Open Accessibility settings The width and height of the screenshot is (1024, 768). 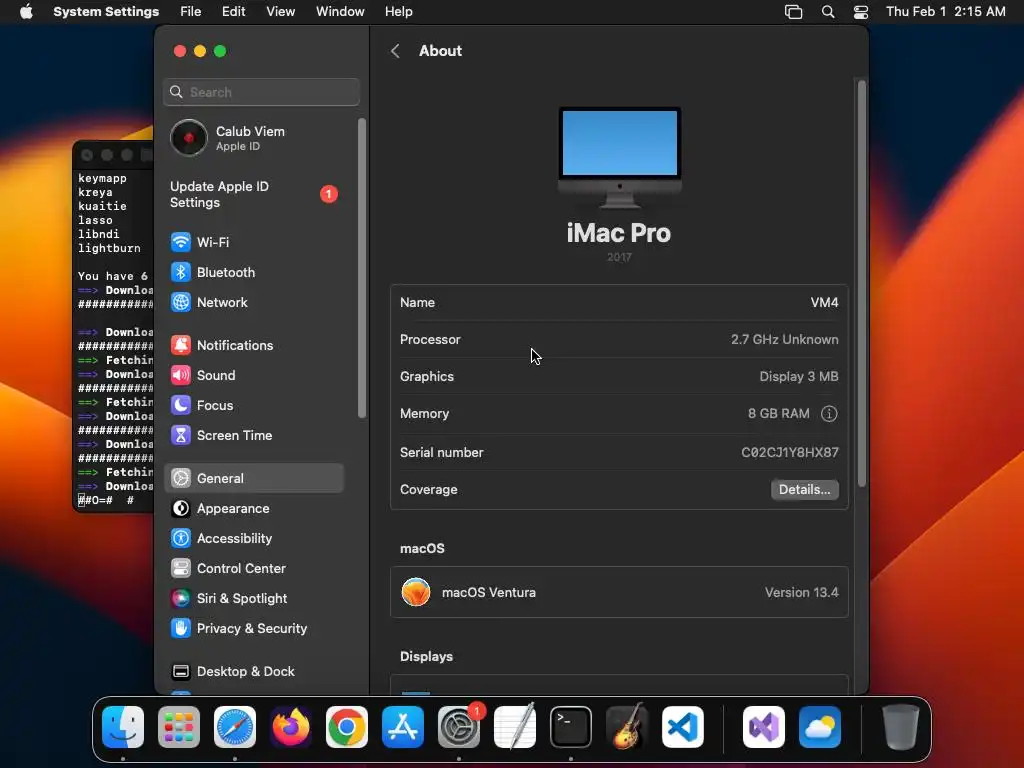point(253,538)
